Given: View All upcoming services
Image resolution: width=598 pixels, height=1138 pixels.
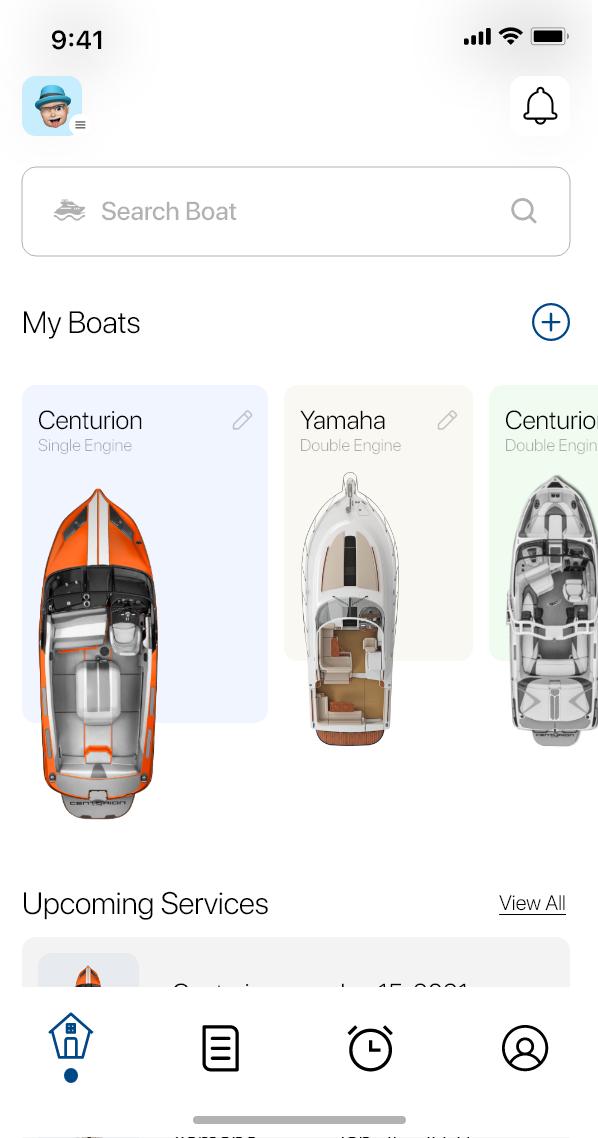Looking at the screenshot, I should [532, 903].
